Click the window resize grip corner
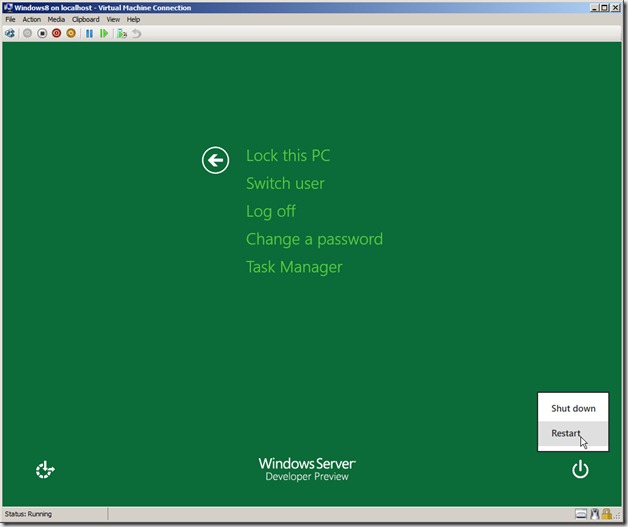 pyautogui.click(x=617, y=516)
